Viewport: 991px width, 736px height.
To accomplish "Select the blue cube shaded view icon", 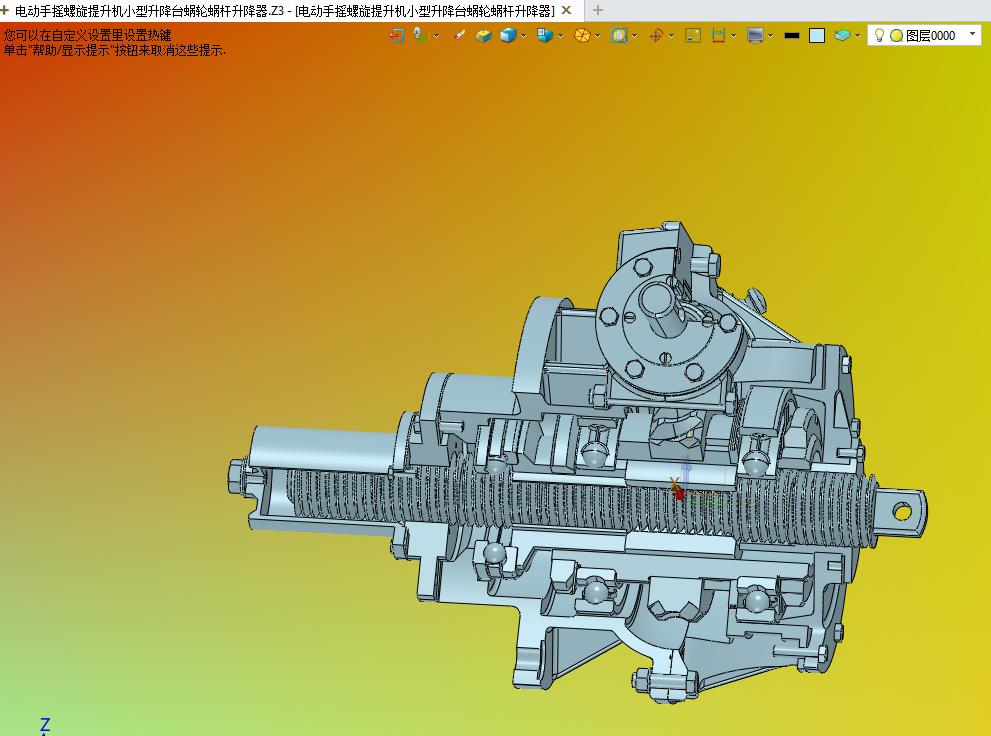I will [x=509, y=35].
